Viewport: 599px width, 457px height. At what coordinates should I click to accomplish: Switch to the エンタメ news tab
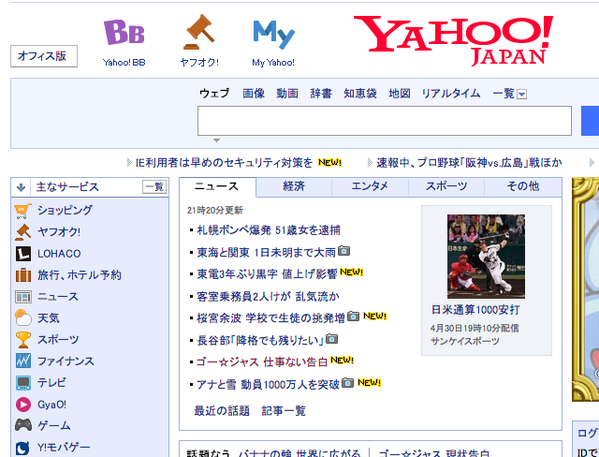[x=370, y=186]
